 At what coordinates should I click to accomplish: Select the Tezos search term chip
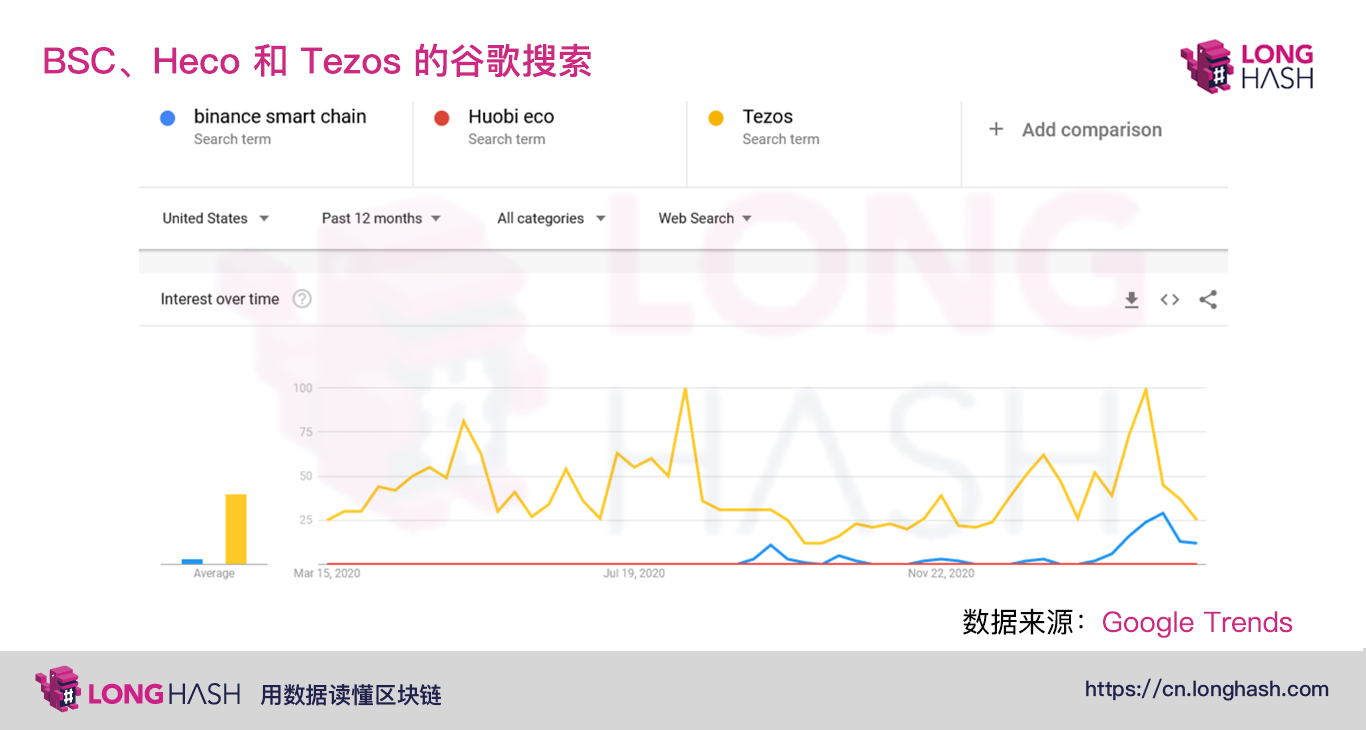(x=781, y=126)
